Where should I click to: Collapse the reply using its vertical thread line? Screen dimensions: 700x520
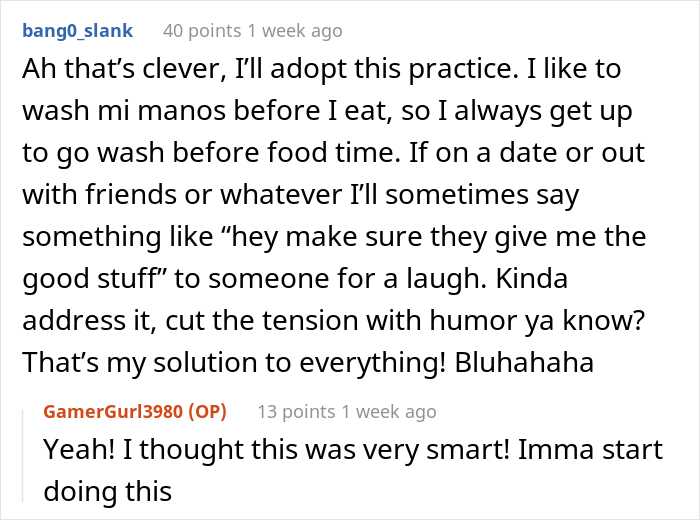23,456
